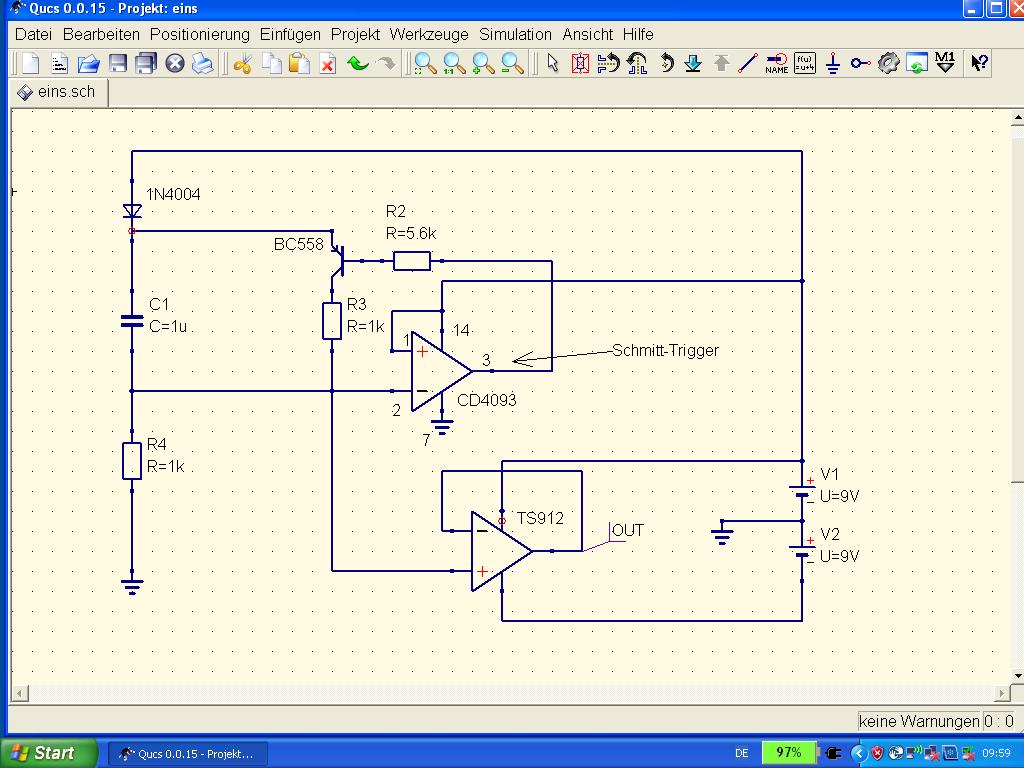Select capacitor C1 symbol
This screenshot has height=768, width=1024.
132,321
